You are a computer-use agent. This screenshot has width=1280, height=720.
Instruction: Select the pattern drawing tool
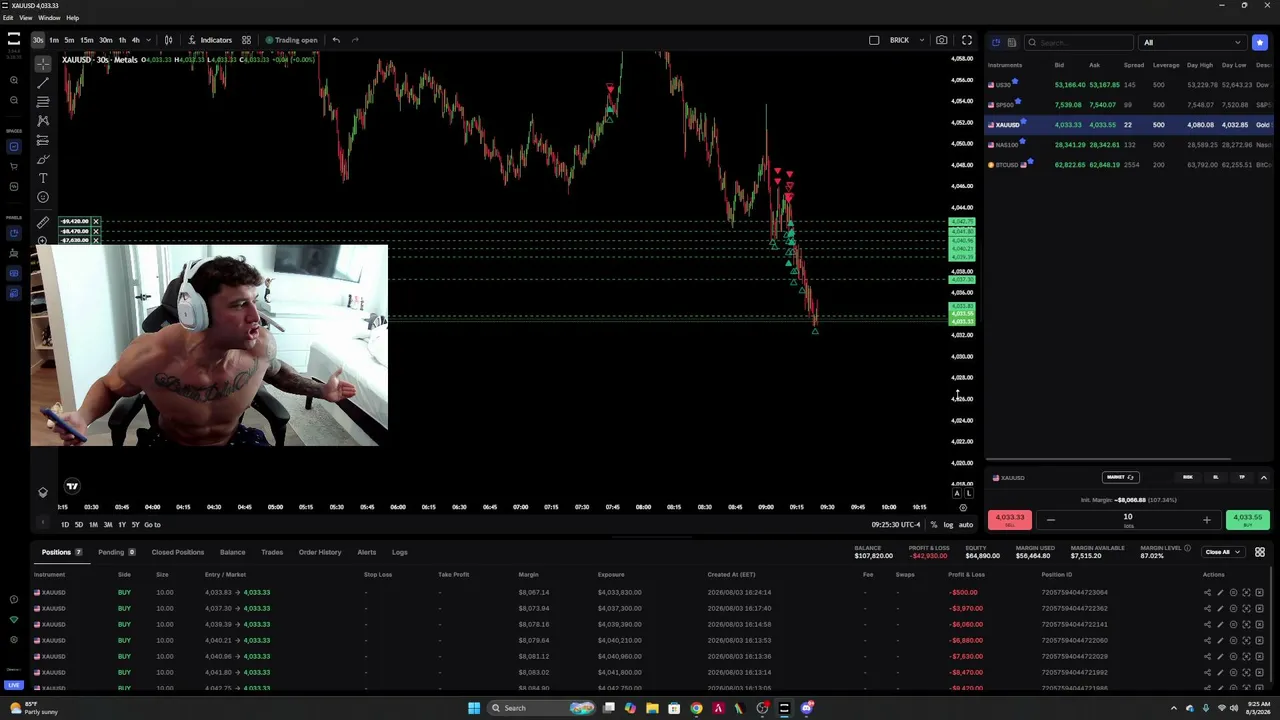(x=43, y=120)
